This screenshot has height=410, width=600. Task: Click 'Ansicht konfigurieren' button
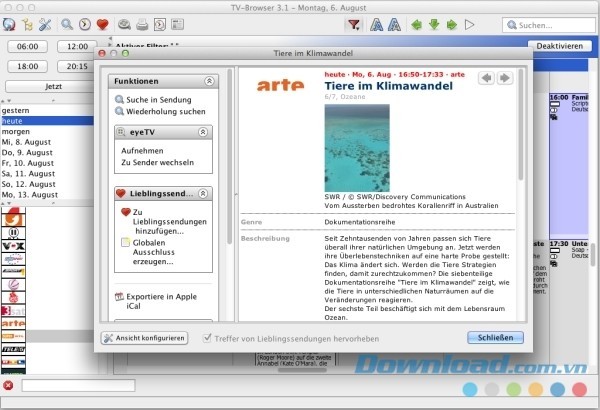145,338
